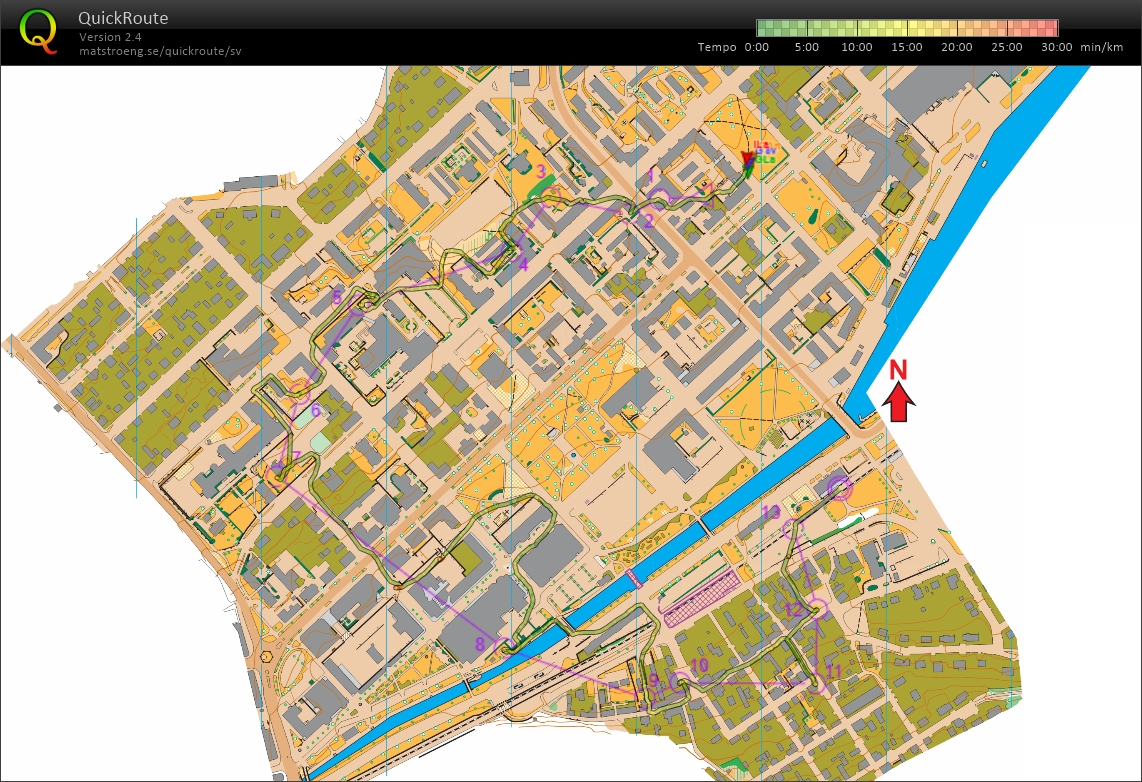The width and height of the screenshot is (1142, 782).
Task: Click the 15:00 tempo scale value
Action: (x=907, y=47)
